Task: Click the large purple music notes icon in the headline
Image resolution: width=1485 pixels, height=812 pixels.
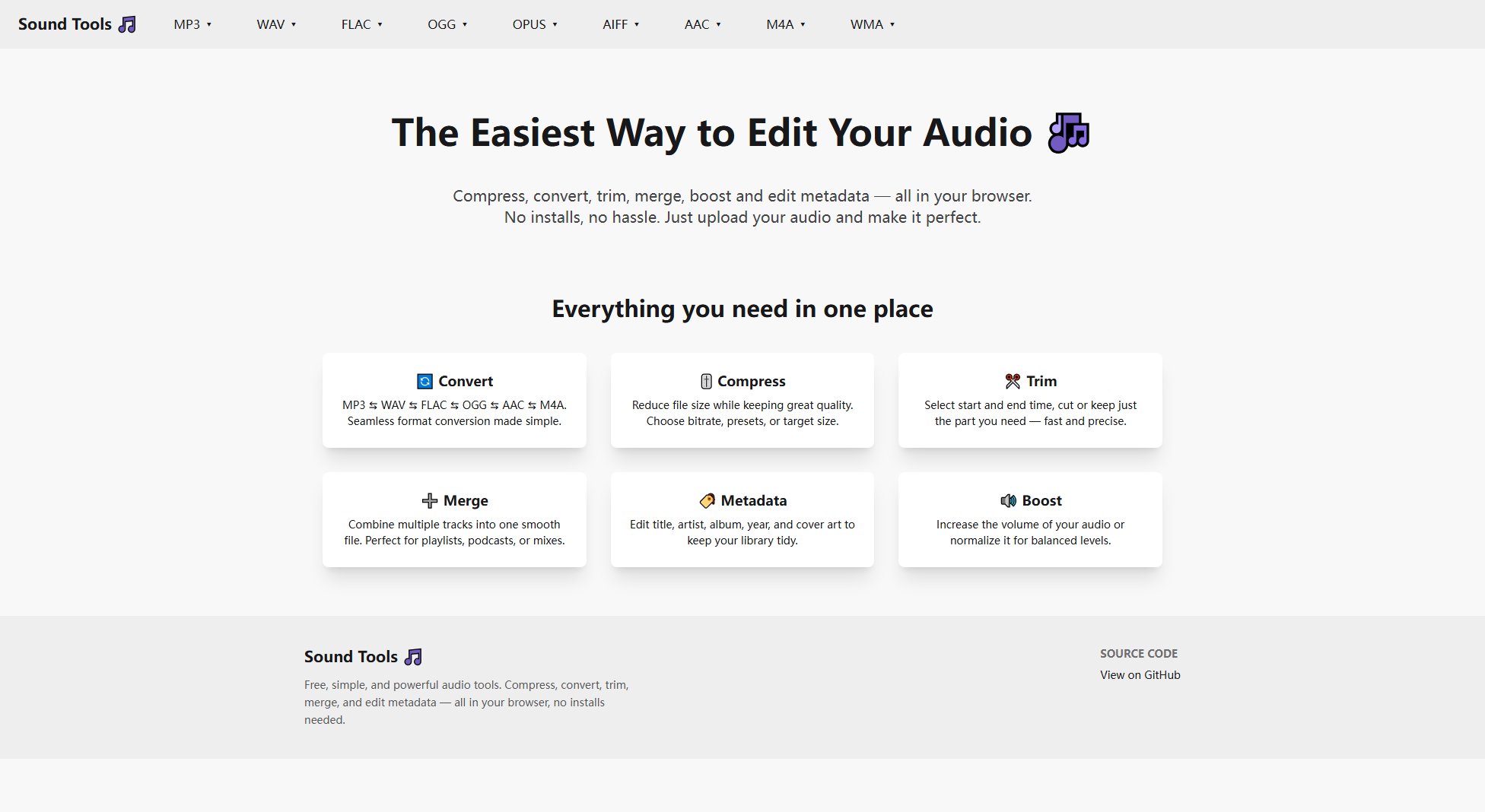Action: click(1069, 133)
